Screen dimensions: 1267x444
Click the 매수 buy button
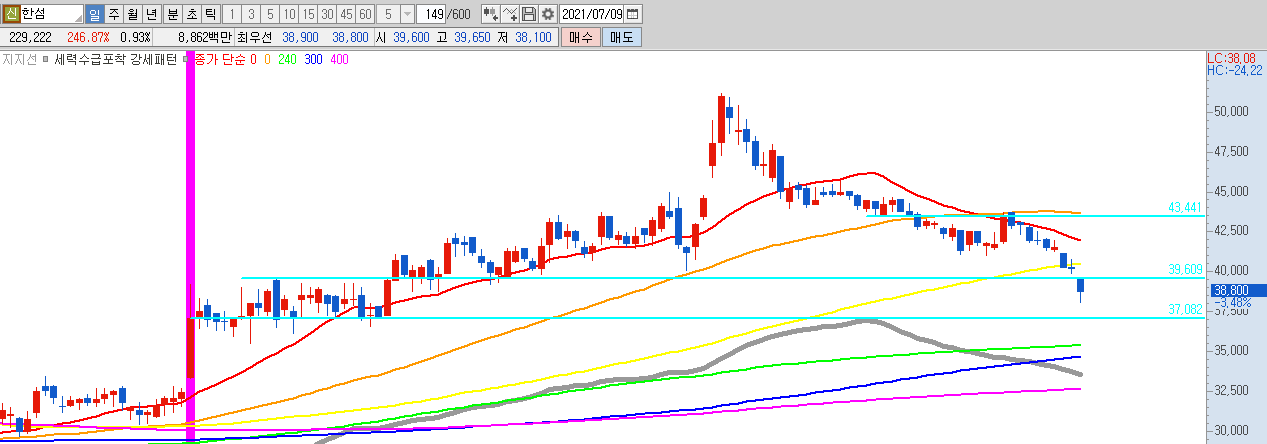(x=580, y=36)
